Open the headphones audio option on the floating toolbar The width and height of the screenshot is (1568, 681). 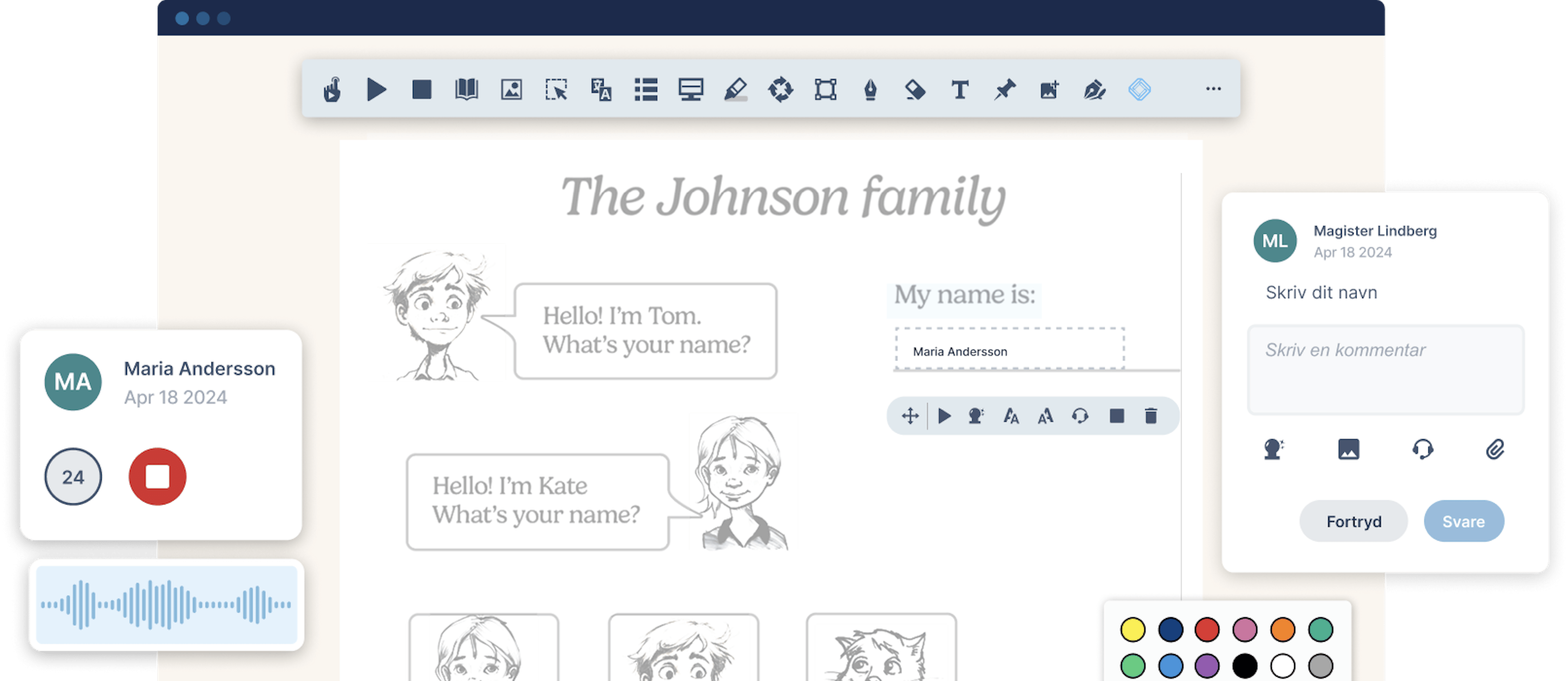(1080, 415)
